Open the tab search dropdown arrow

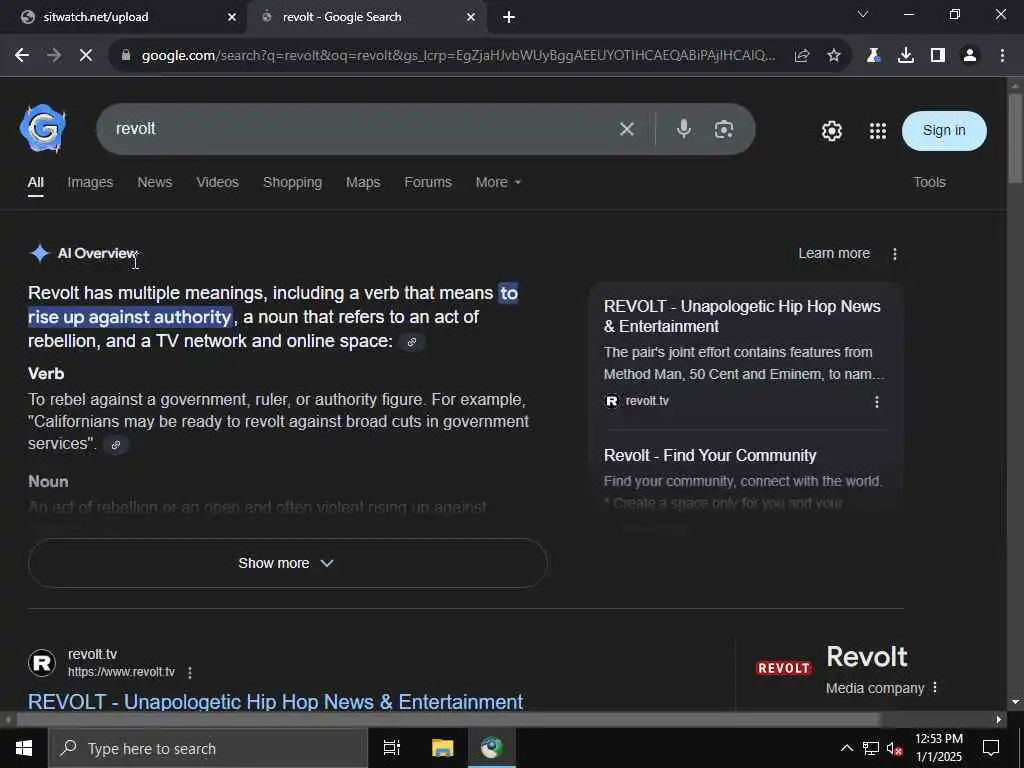click(x=863, y=14)
